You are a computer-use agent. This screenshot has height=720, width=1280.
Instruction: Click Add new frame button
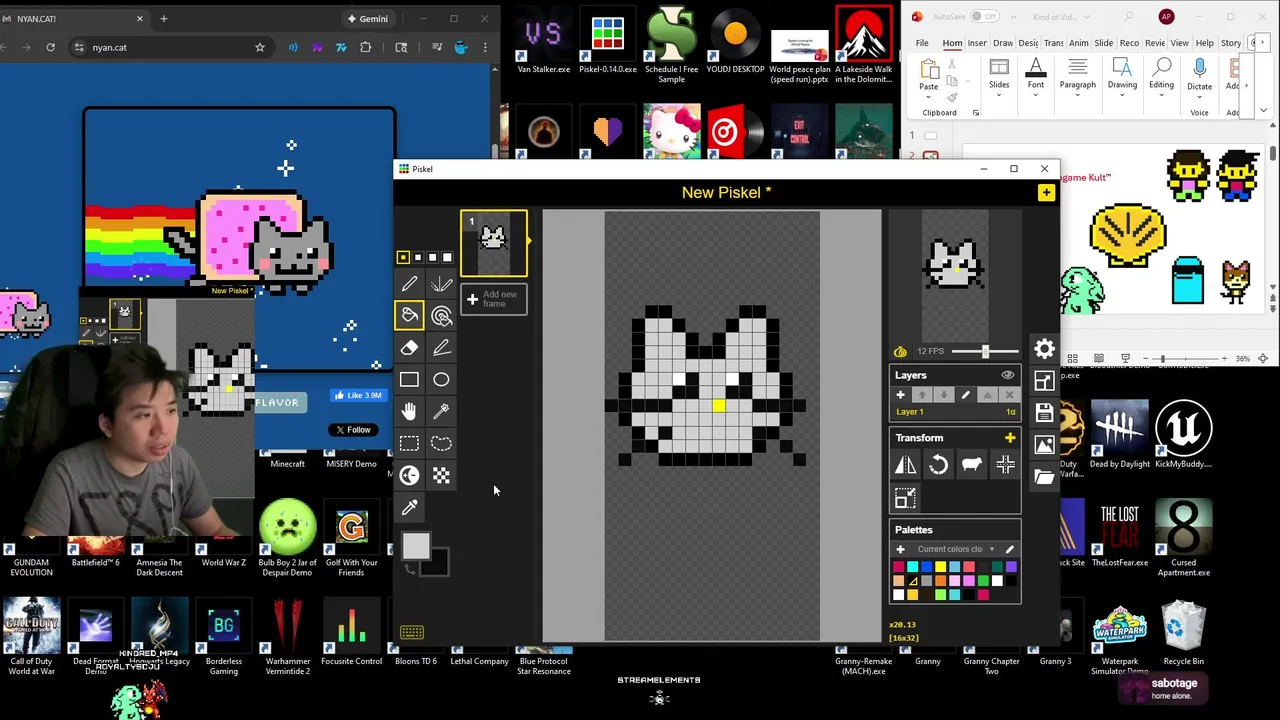click(x=493, y=299)
